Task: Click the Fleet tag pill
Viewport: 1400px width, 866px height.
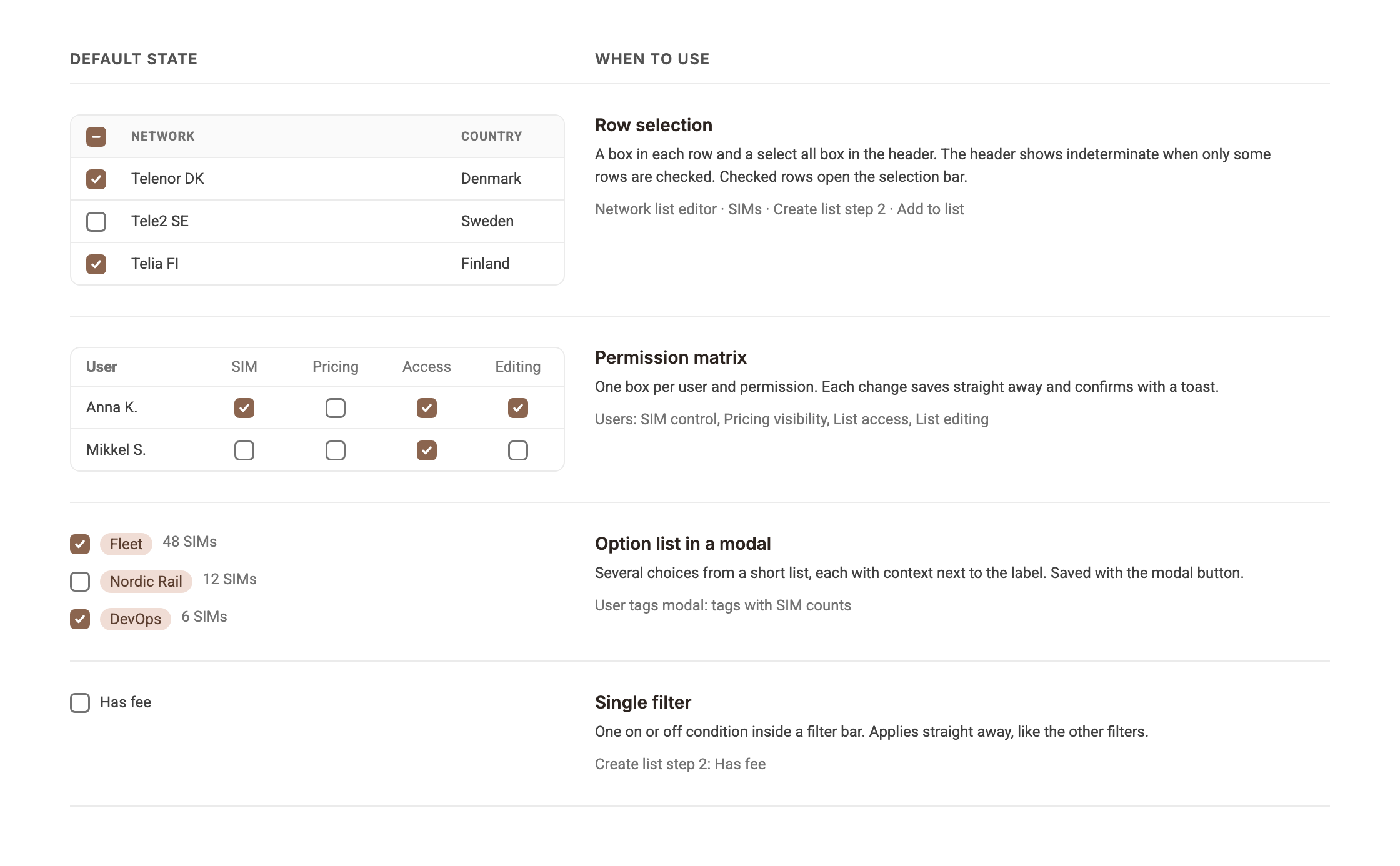Action: pyautogui.click(x=126, y=544)
